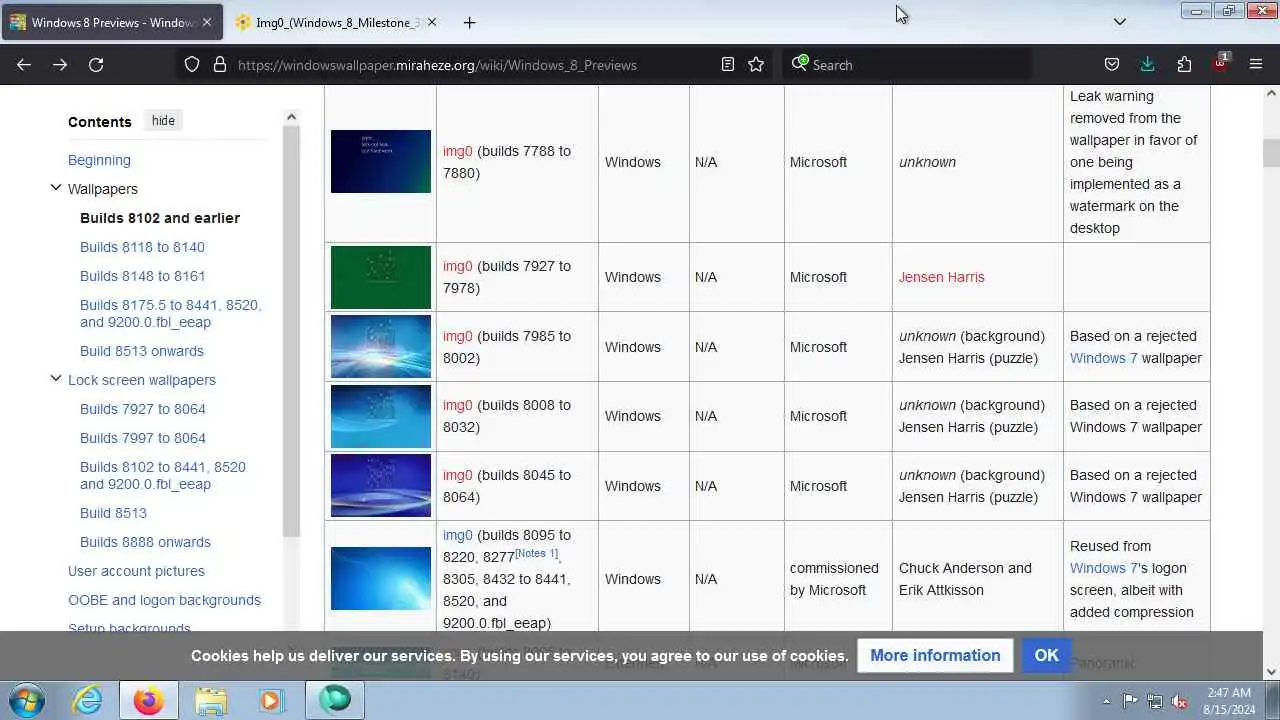Open img0 link for builds 7985 to 8002
The width and height of the screenshot is (1280, 720).
(457, 336)
